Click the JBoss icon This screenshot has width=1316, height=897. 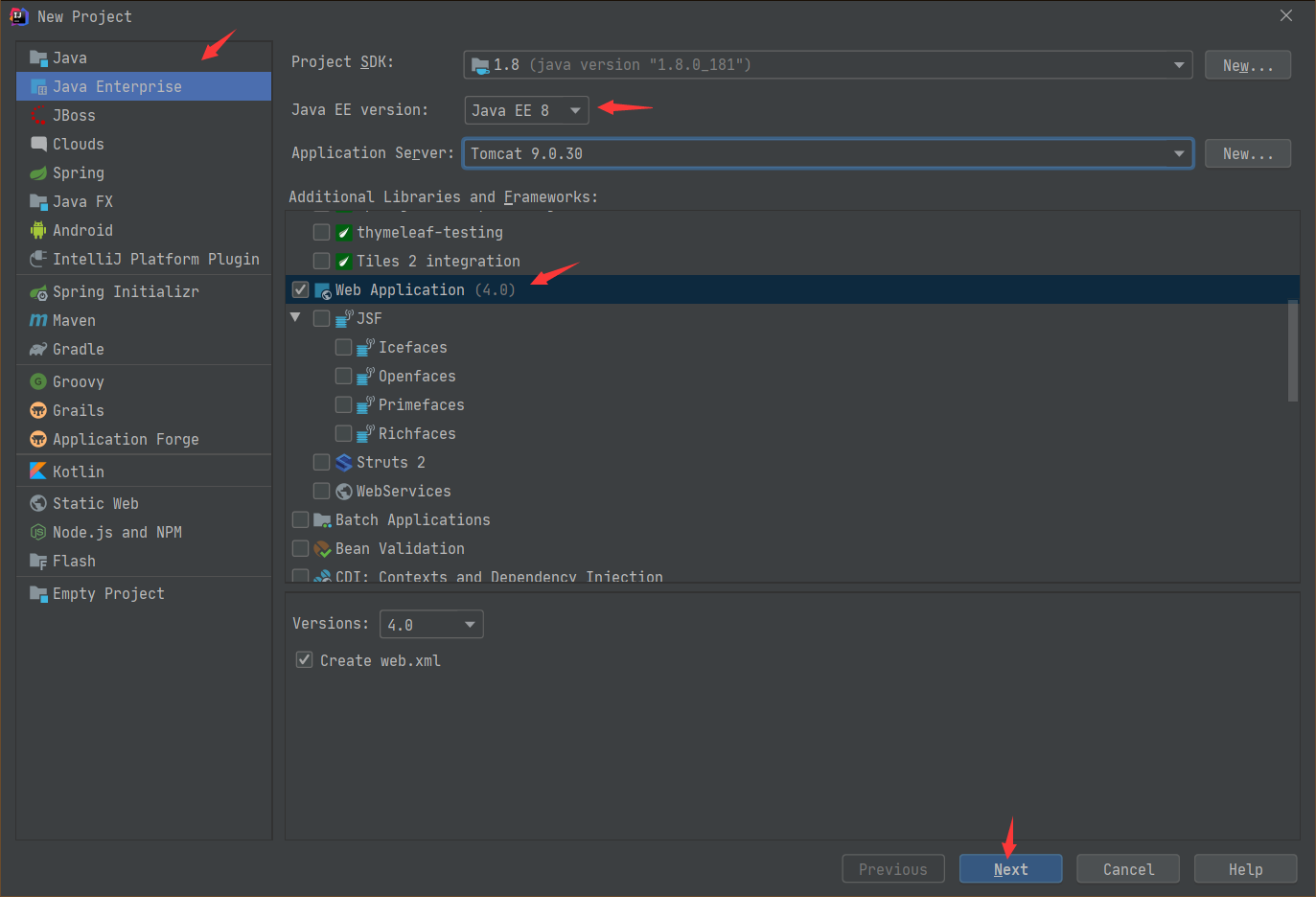click(x=38, y=115)
